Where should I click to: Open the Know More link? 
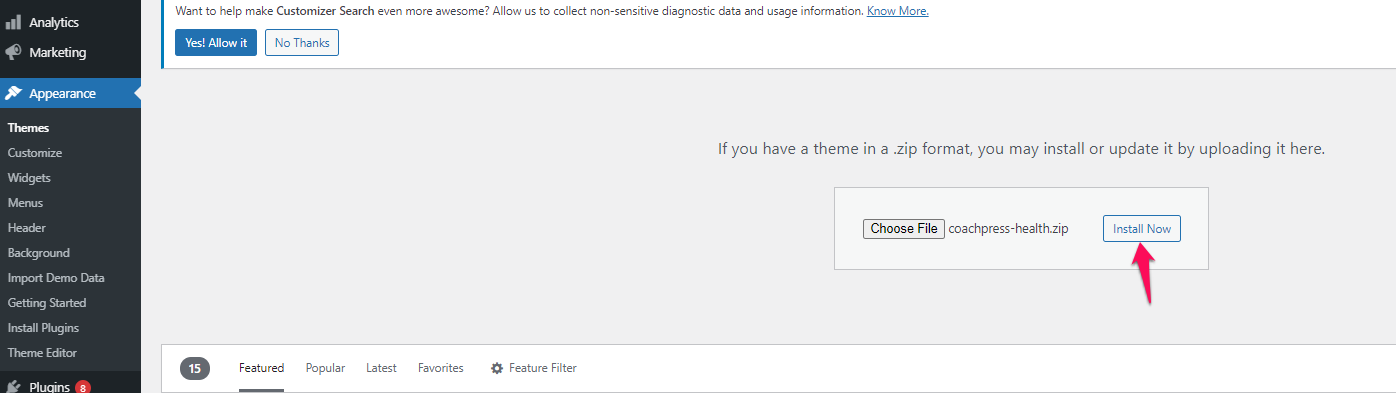click(898, 11)
